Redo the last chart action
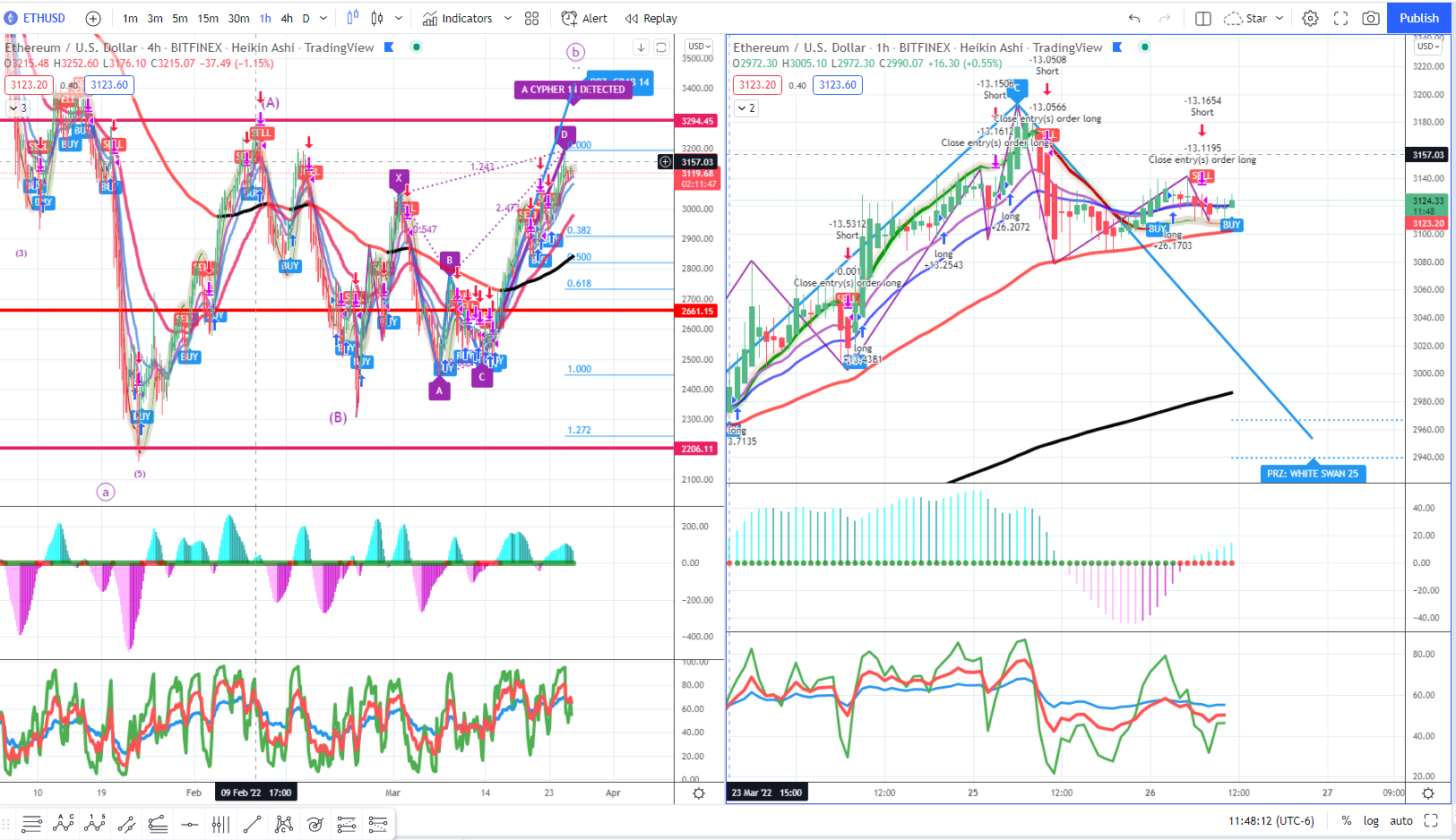 1165,18
